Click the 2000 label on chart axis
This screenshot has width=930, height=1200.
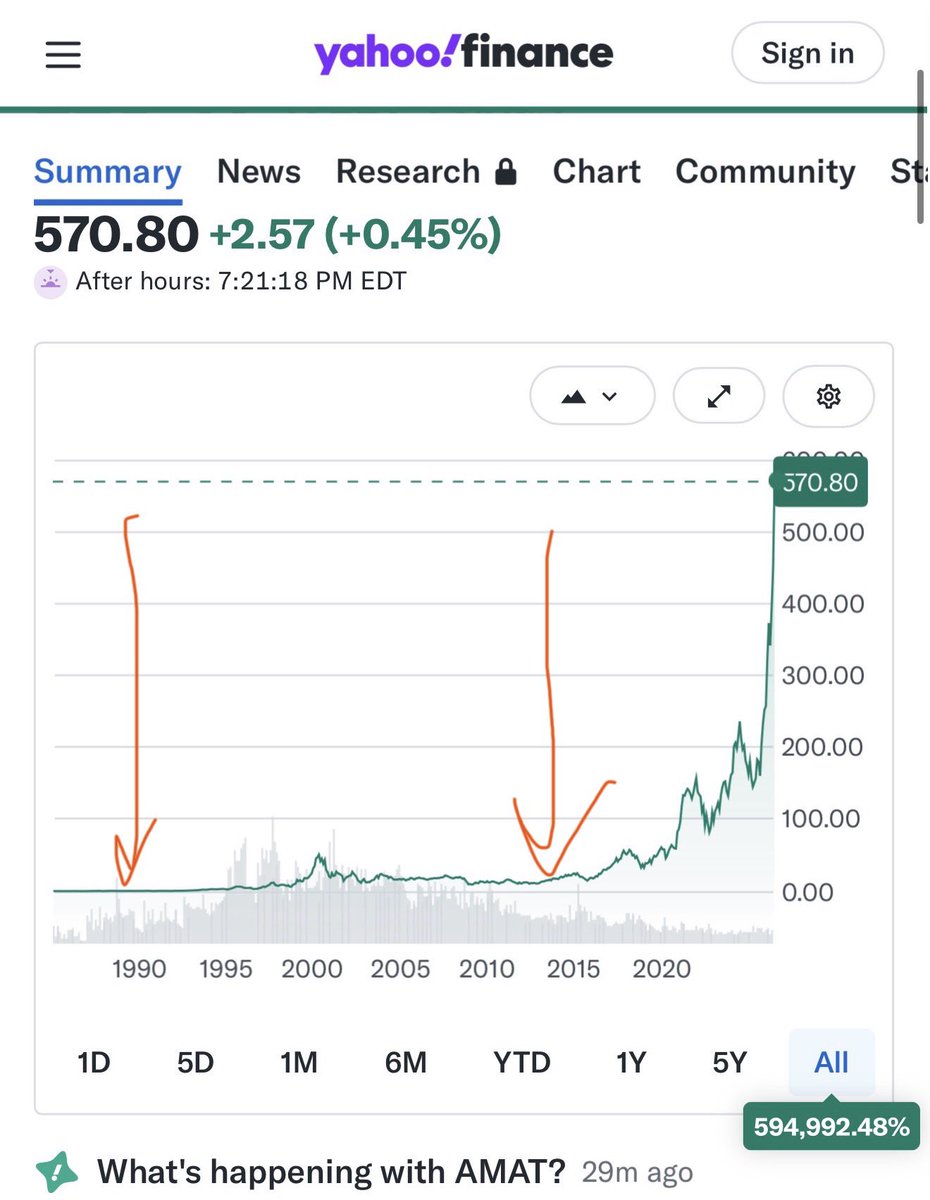pos(313,969)
